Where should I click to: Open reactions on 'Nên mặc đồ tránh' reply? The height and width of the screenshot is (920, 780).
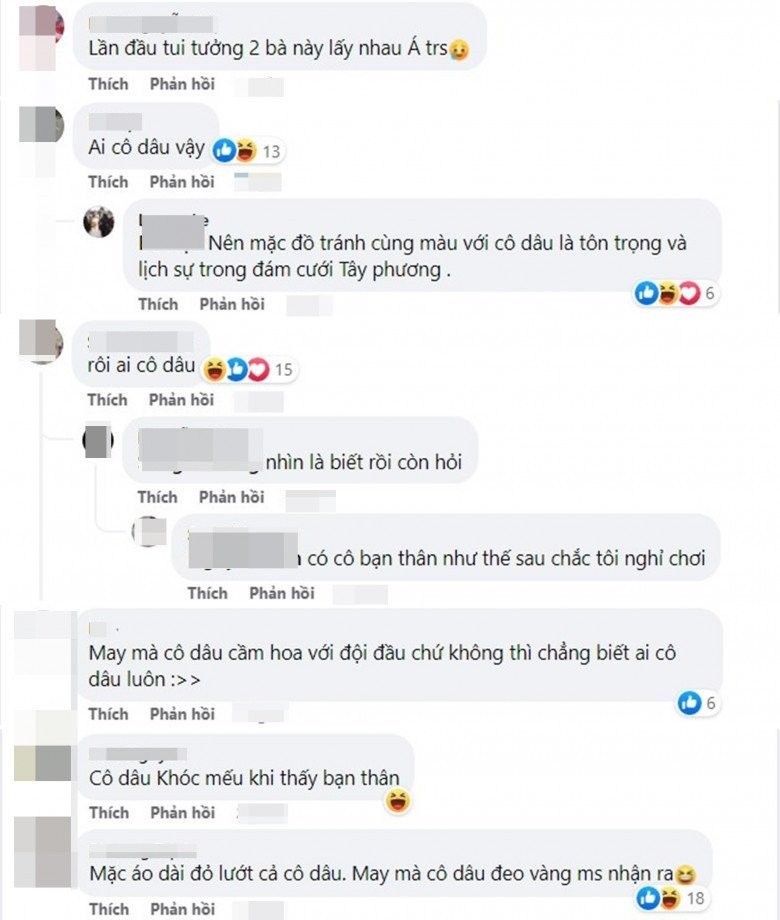point(676,293)
